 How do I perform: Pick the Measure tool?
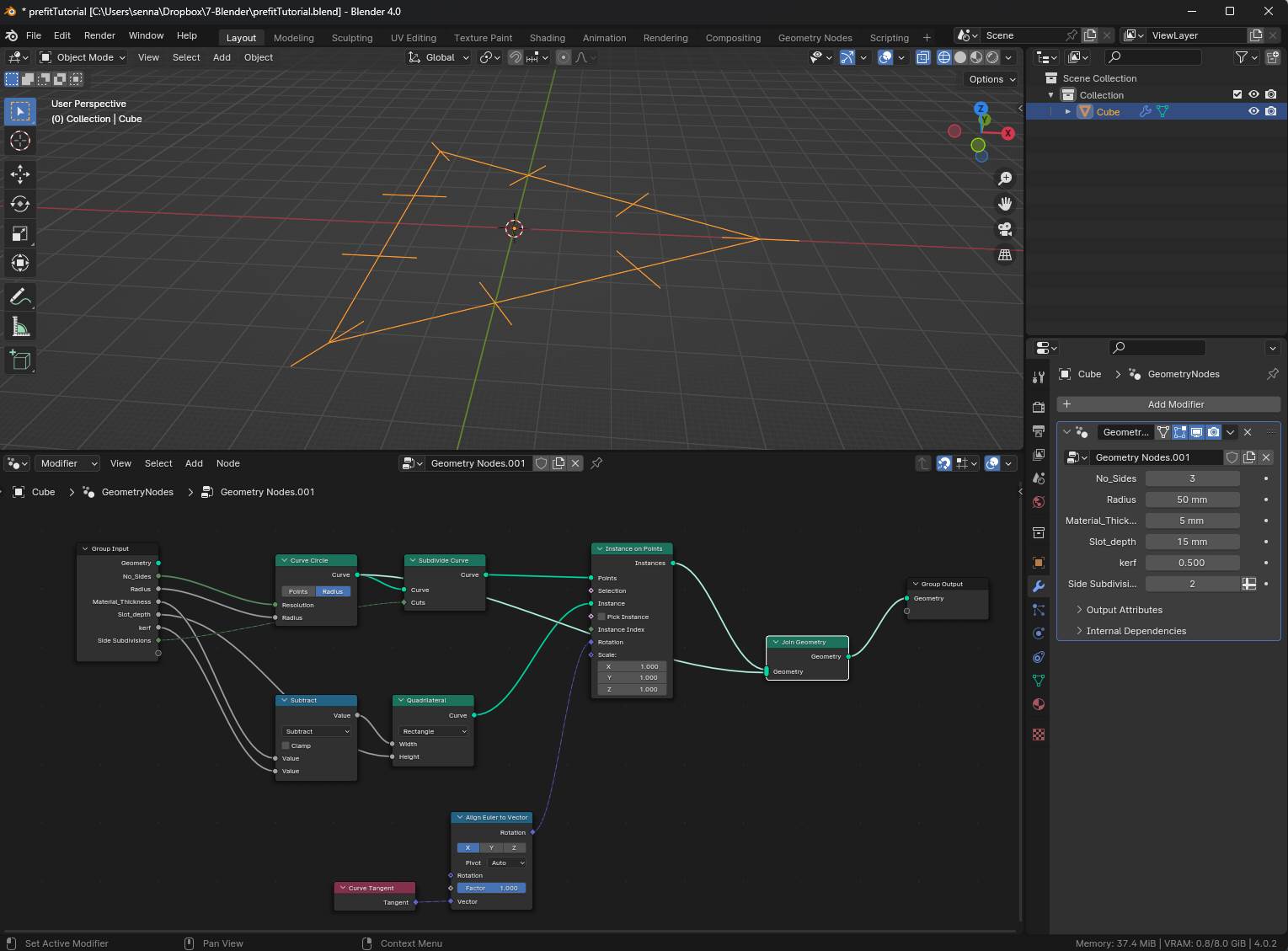coord(20,328)
